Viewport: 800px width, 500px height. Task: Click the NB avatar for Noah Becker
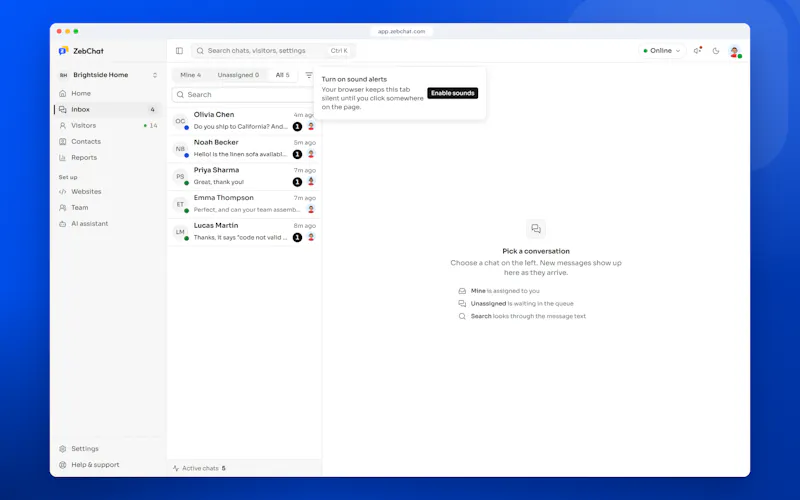point(180,149)
